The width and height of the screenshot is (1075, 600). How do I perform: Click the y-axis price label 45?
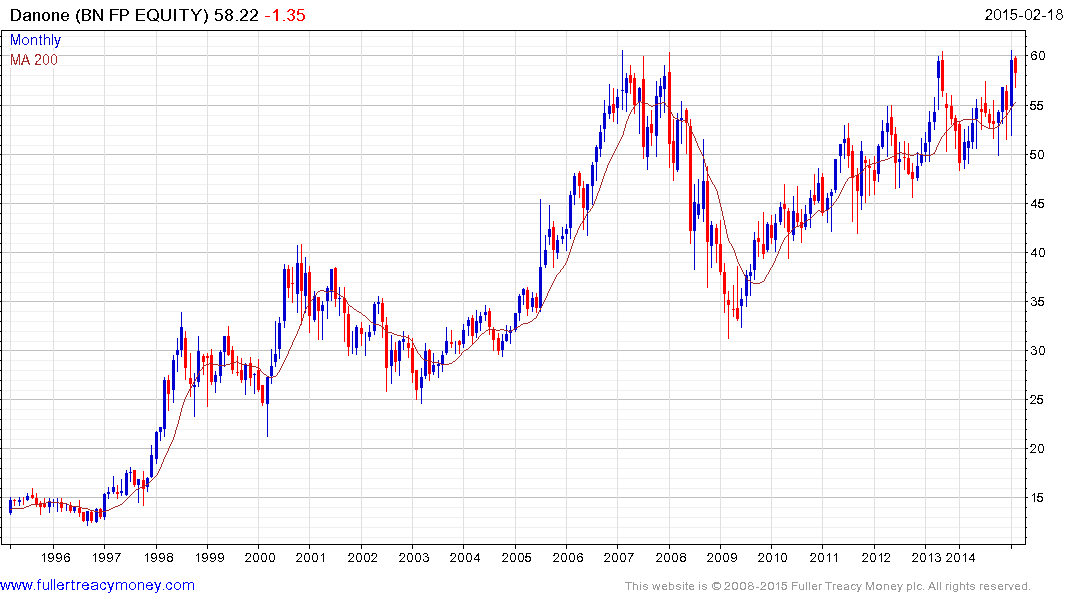1038,204
